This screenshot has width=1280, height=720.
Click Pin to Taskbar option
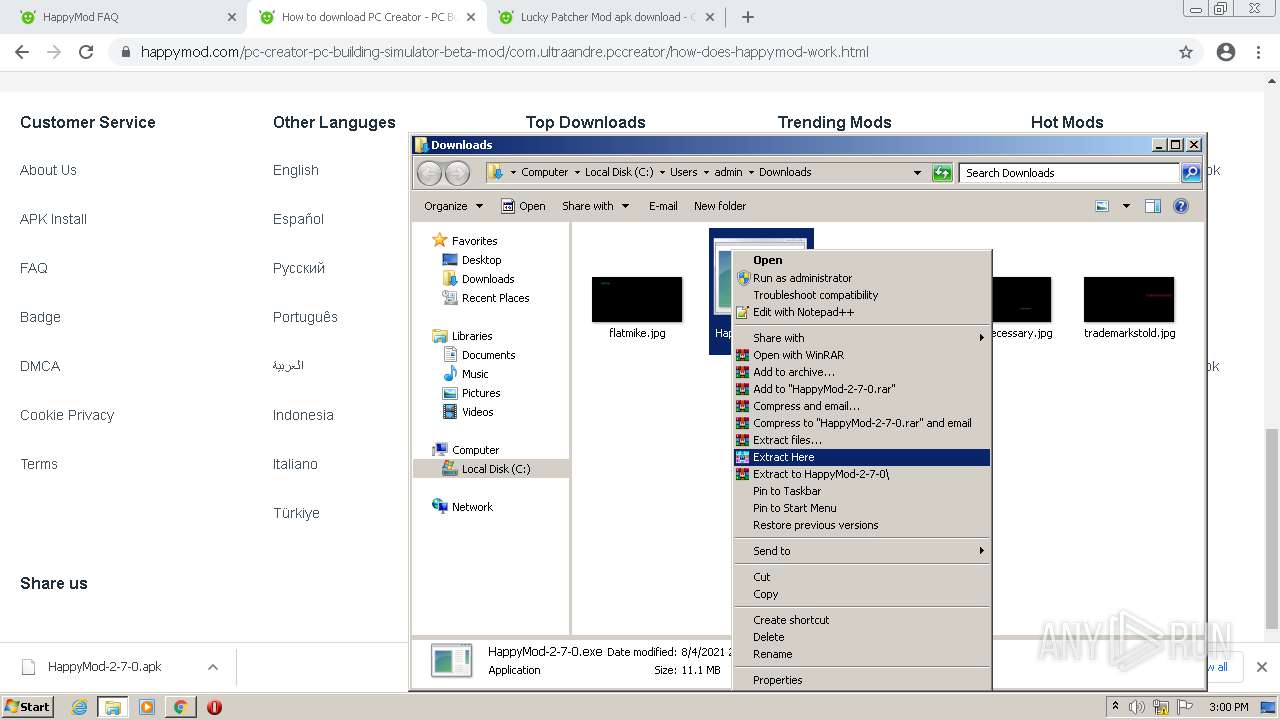[x=862, y=491]
